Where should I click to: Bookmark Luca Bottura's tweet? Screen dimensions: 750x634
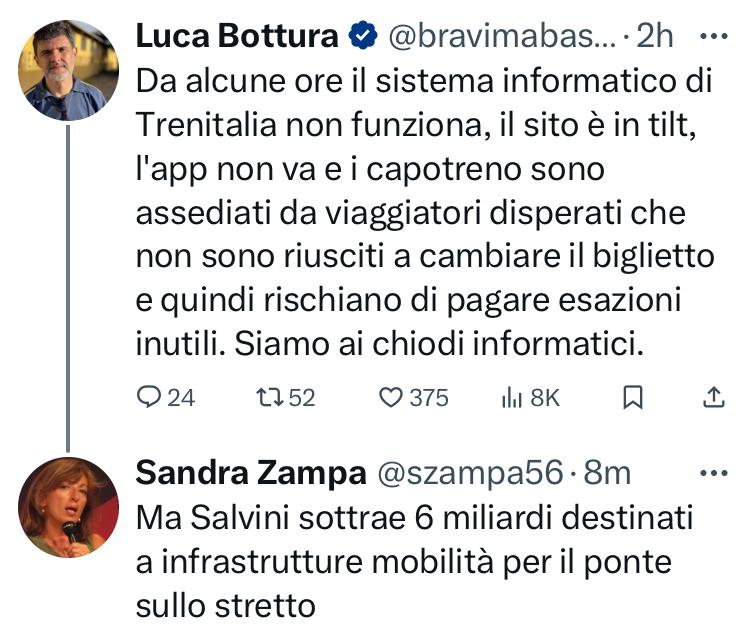pyautogui.click(x=633, y=398)
